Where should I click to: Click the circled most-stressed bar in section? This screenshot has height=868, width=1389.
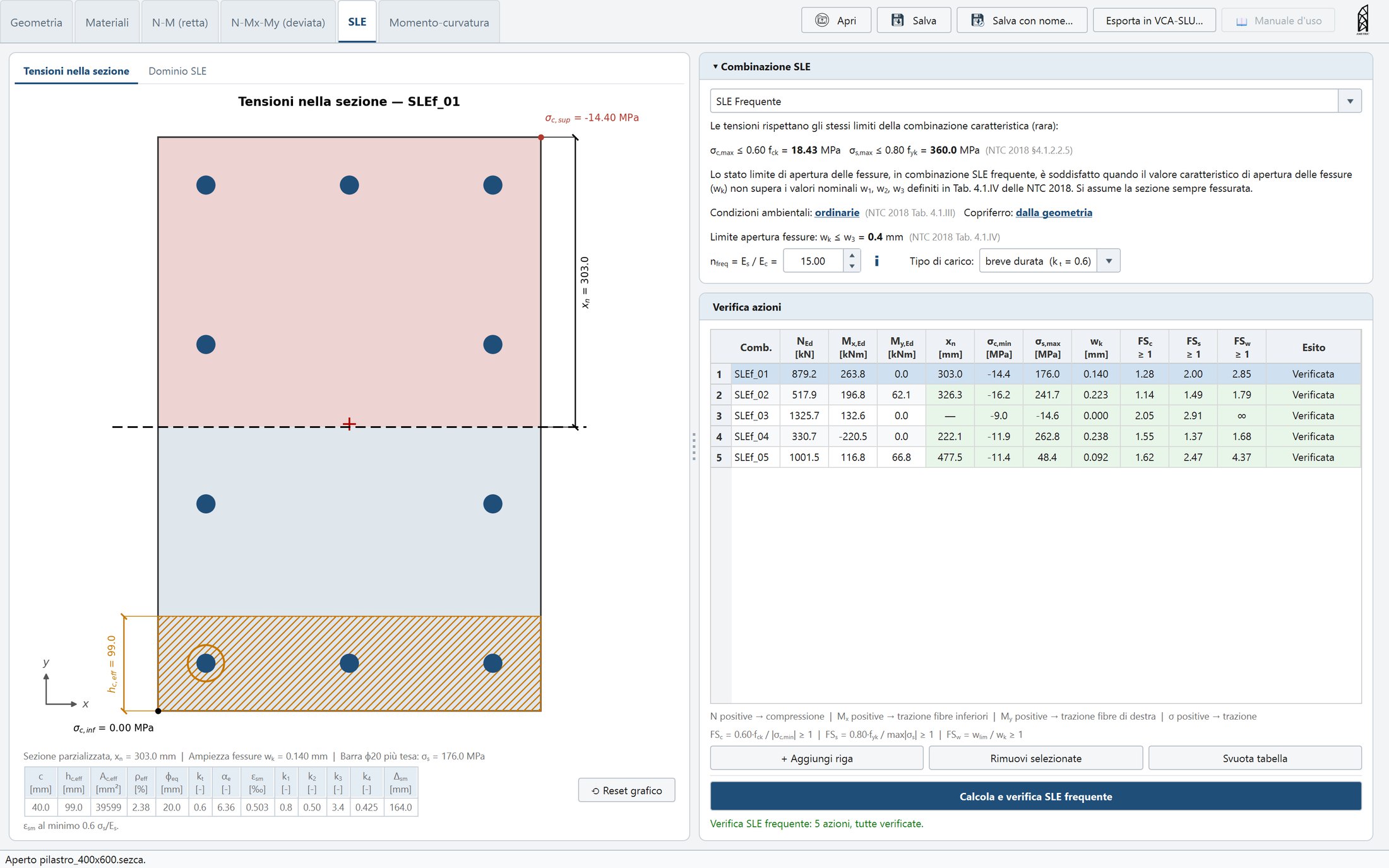coord(206,663)
